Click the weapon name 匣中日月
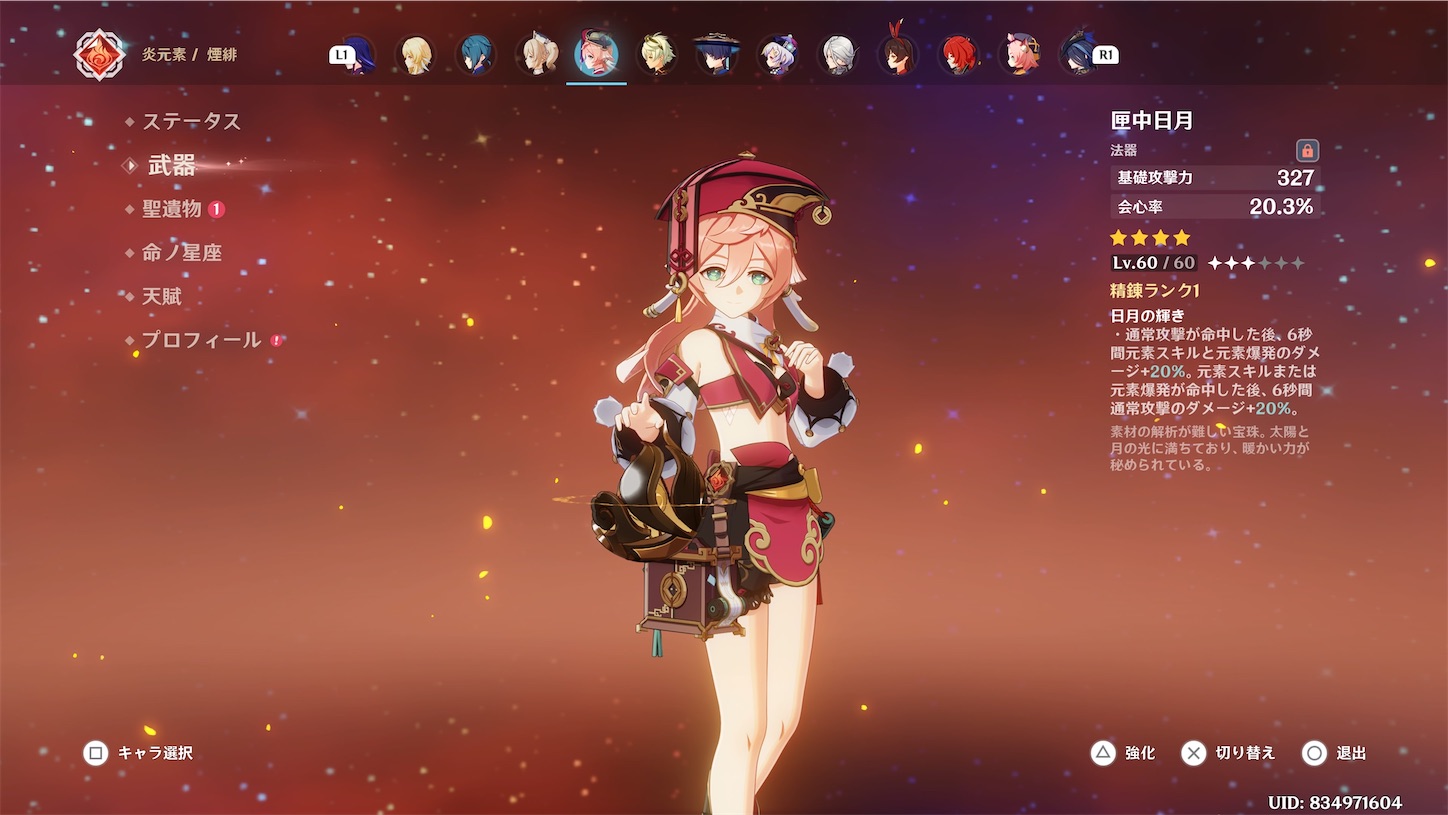The width and height of the screenshot is (1448, 815). (1152, 121)
